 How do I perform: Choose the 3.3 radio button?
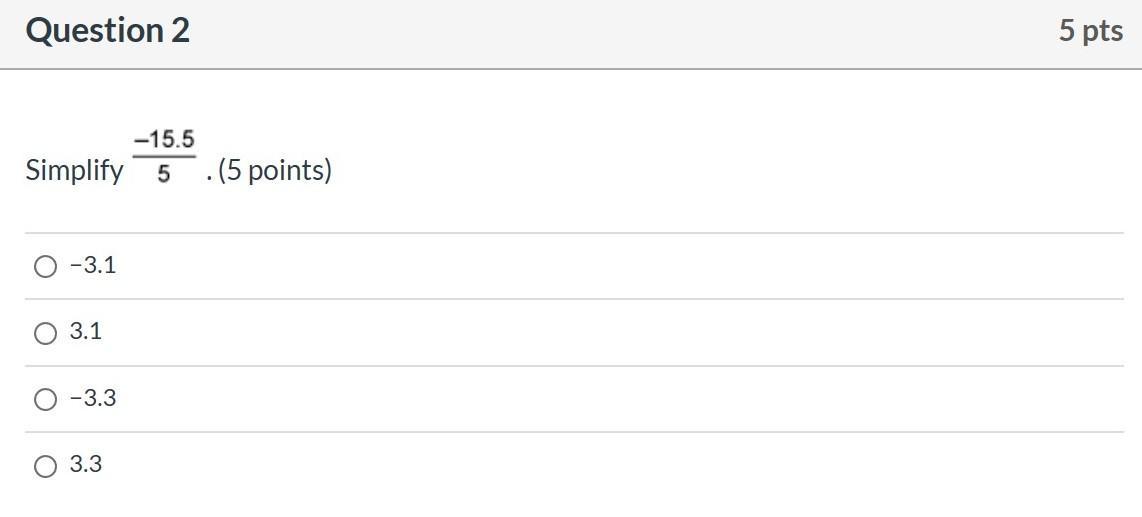tap(45, 466)
